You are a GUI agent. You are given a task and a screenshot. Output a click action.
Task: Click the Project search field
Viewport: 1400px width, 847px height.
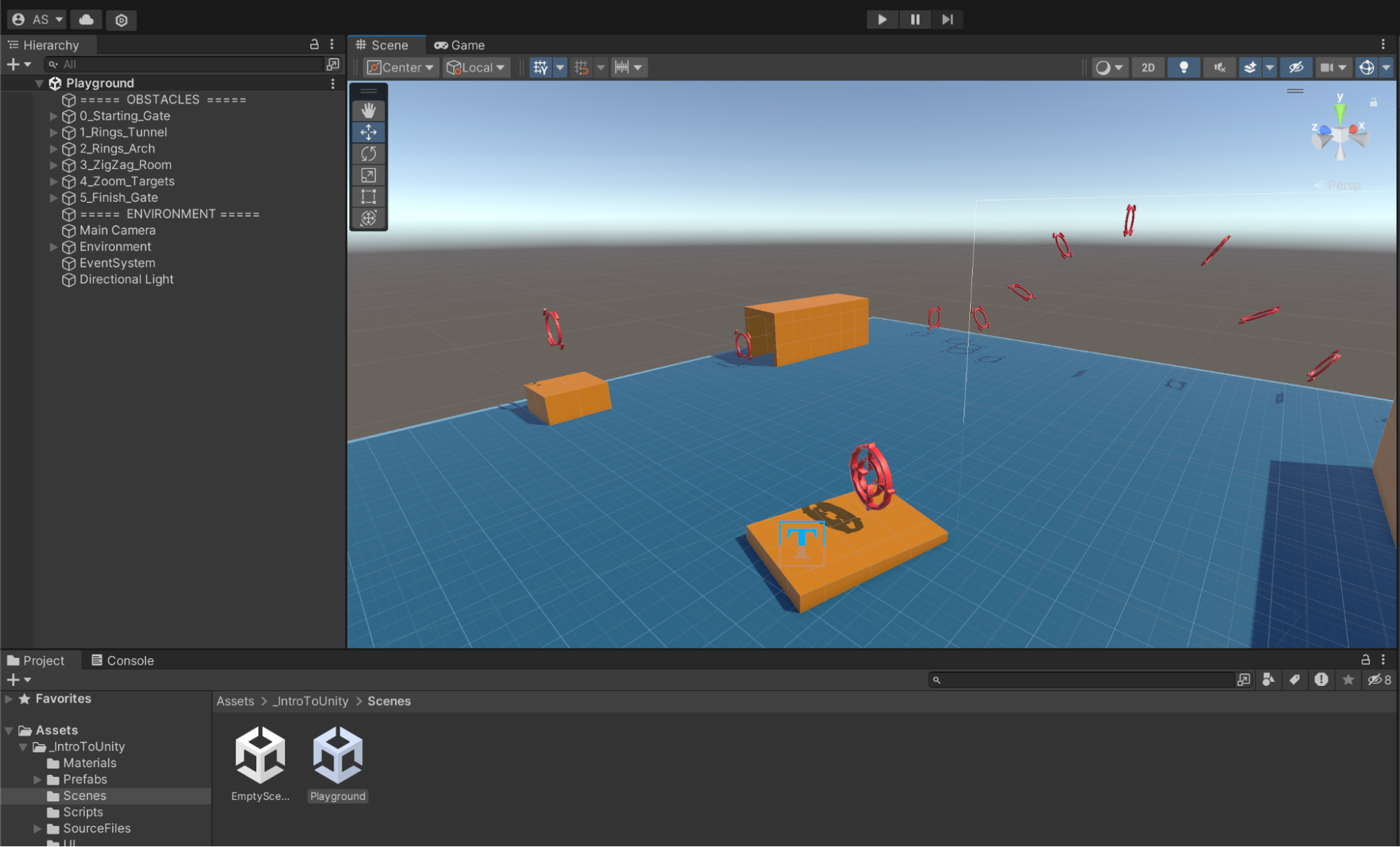(1082, 680)
